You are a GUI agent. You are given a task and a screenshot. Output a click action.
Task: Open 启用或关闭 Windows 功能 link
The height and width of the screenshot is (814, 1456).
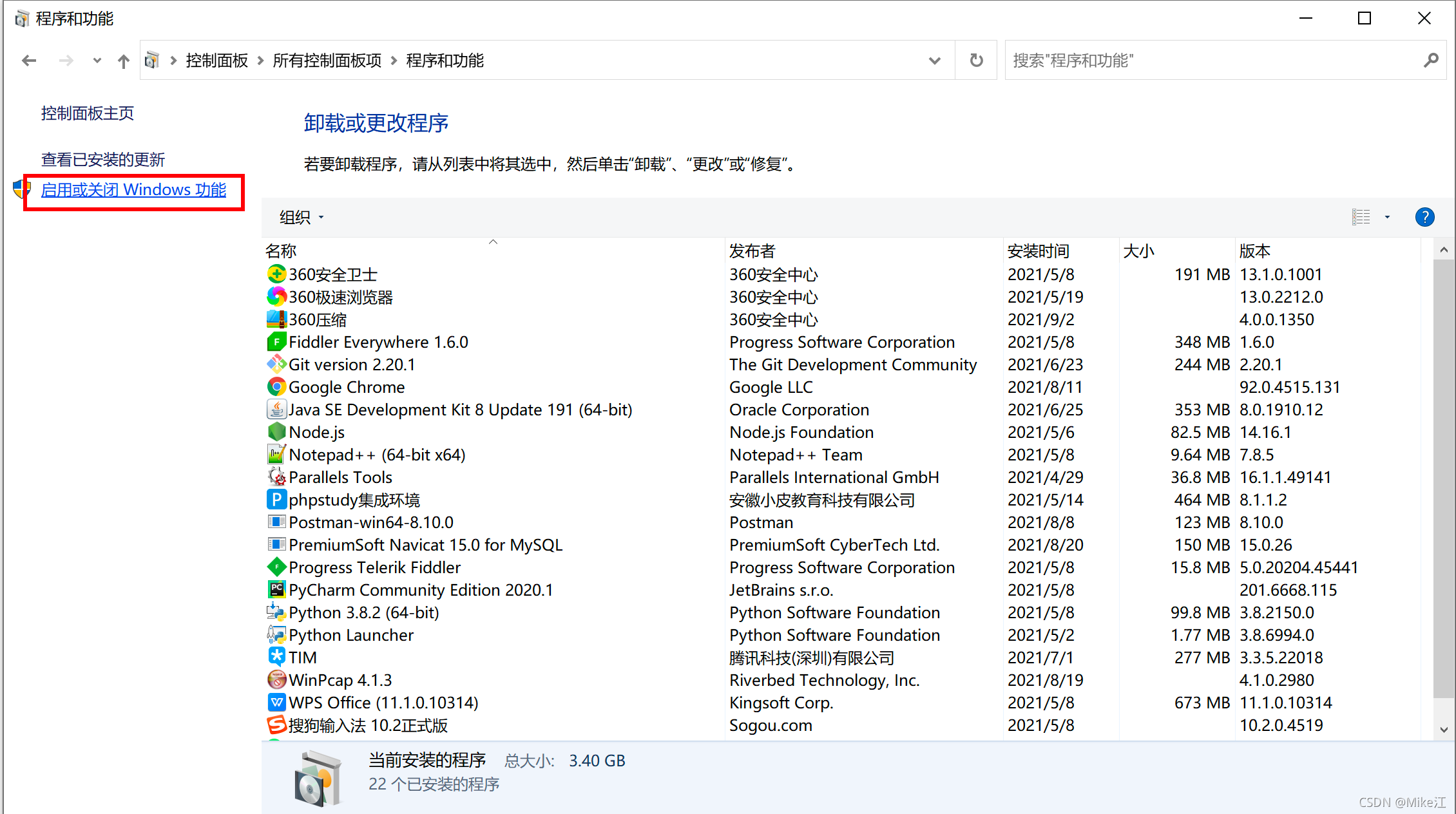133,189
